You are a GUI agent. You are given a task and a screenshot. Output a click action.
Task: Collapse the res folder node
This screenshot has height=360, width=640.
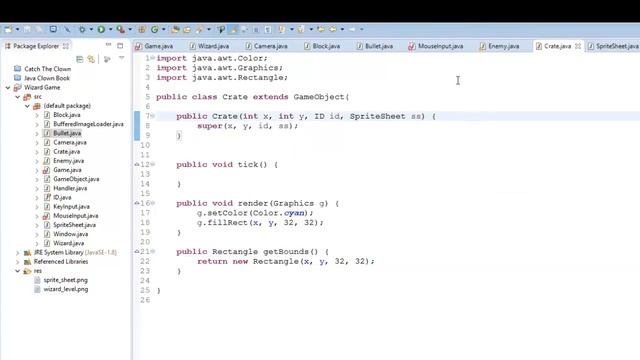(18, 271)
